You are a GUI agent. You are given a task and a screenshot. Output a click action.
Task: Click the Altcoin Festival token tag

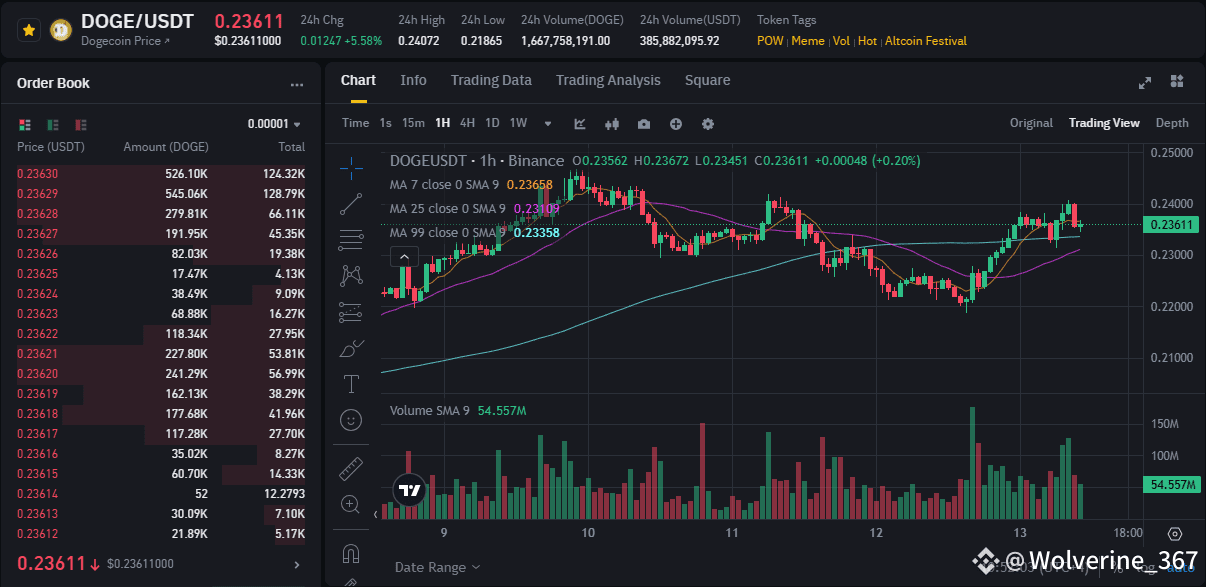click(925, 41)
